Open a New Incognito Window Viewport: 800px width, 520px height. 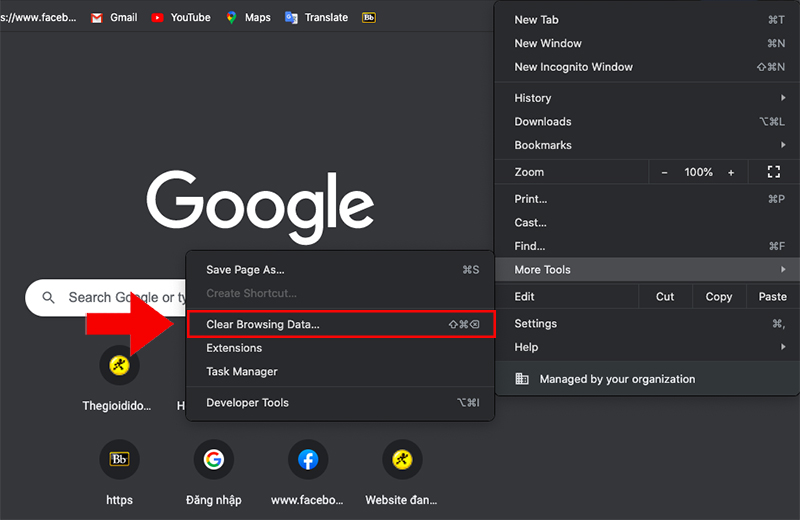[647, 67]
